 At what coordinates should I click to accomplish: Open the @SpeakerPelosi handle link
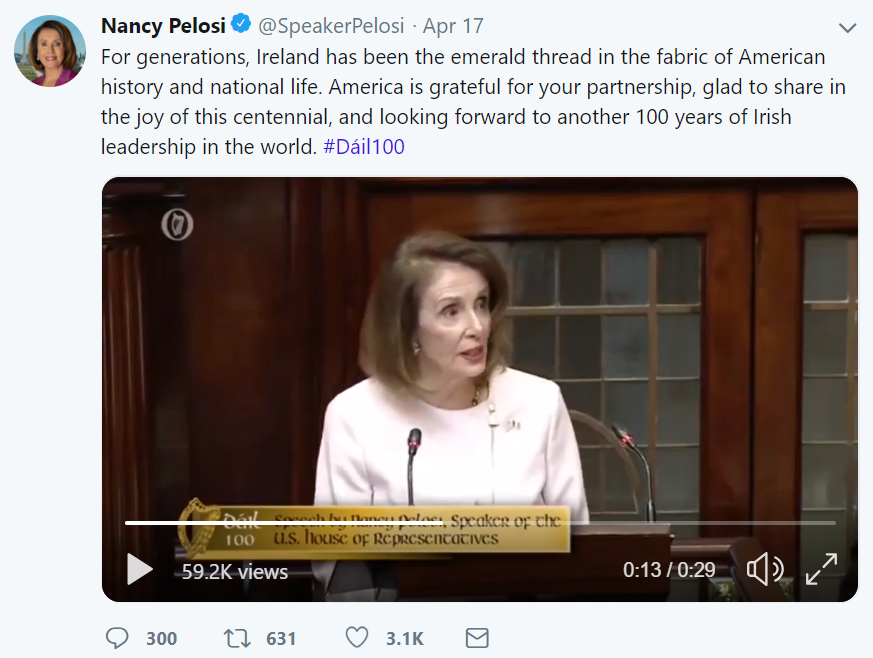coord(331,26)
